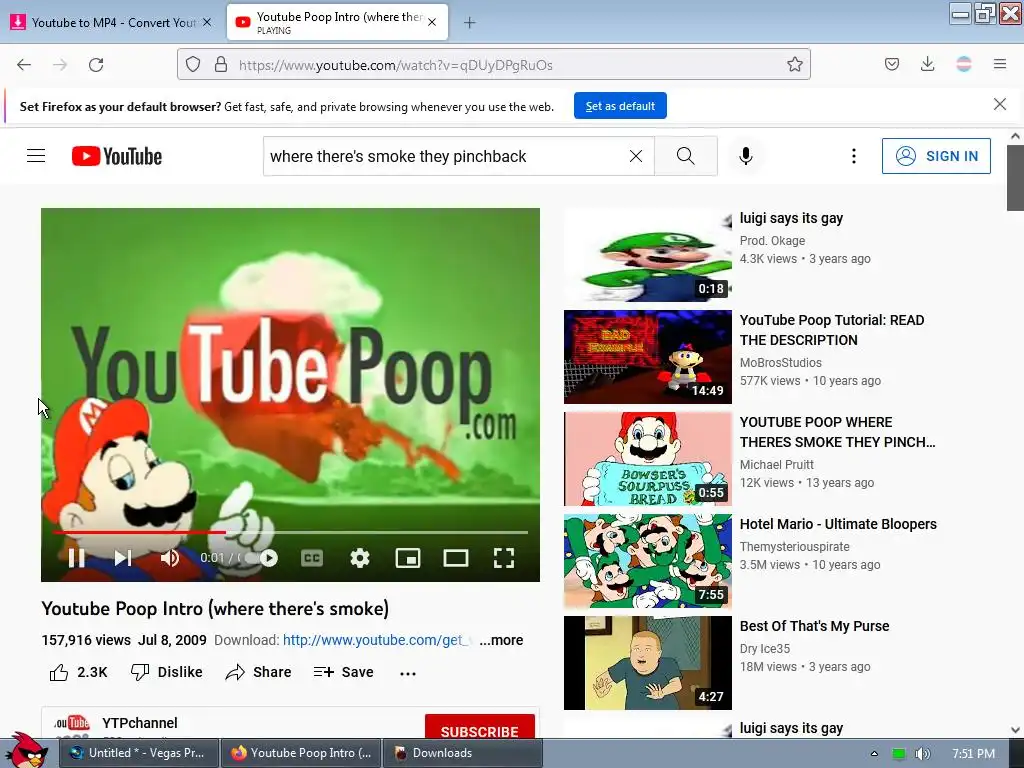Click the SIGN IN button
This screenshot has width=1024, height=768.
(x=936, y=156)
